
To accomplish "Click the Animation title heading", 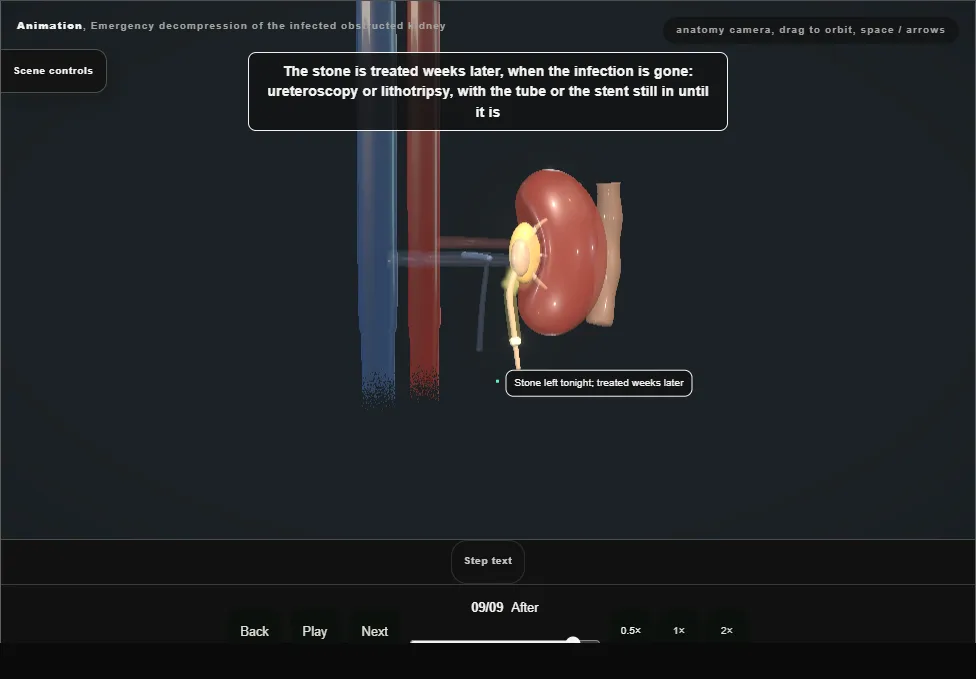I will [231, 26].
